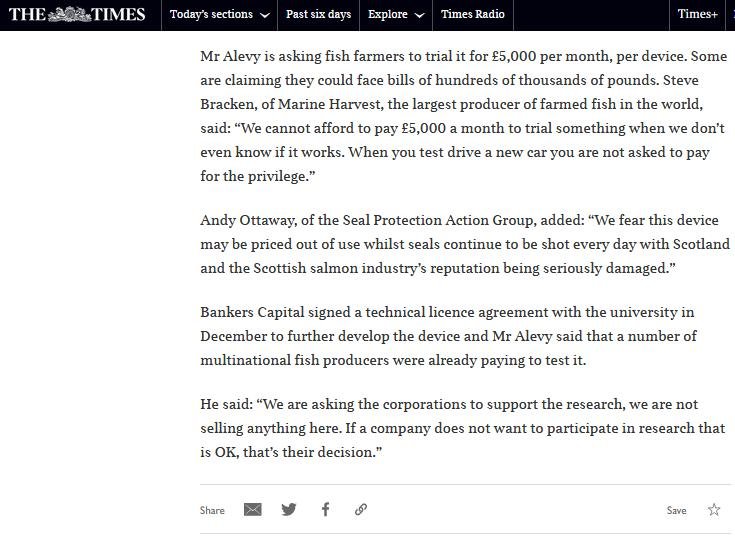Viewport: 735px width, 537px height.
Task: Click the Bankers Capital paragraph
Action: coord(448,336)
